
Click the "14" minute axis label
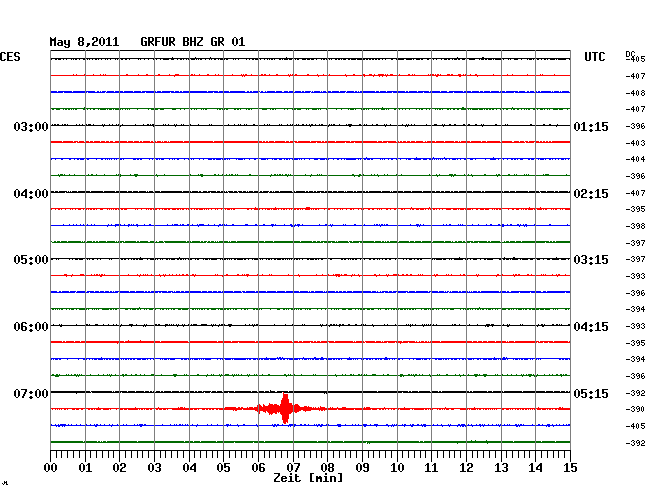pos(535,467)
